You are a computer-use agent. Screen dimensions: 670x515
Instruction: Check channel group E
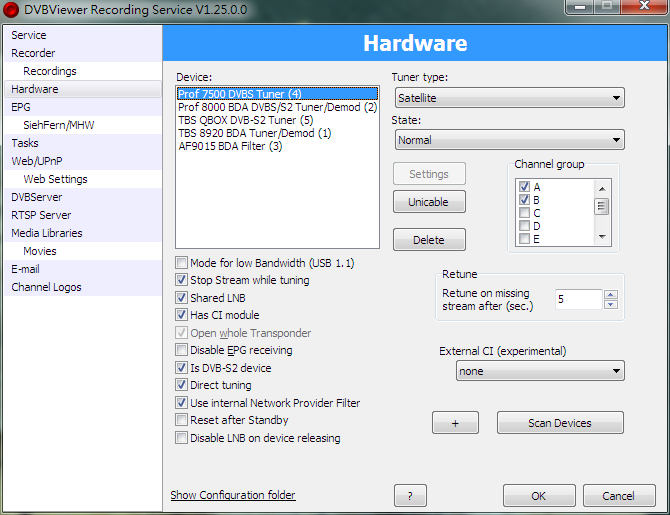click(524, 238)
